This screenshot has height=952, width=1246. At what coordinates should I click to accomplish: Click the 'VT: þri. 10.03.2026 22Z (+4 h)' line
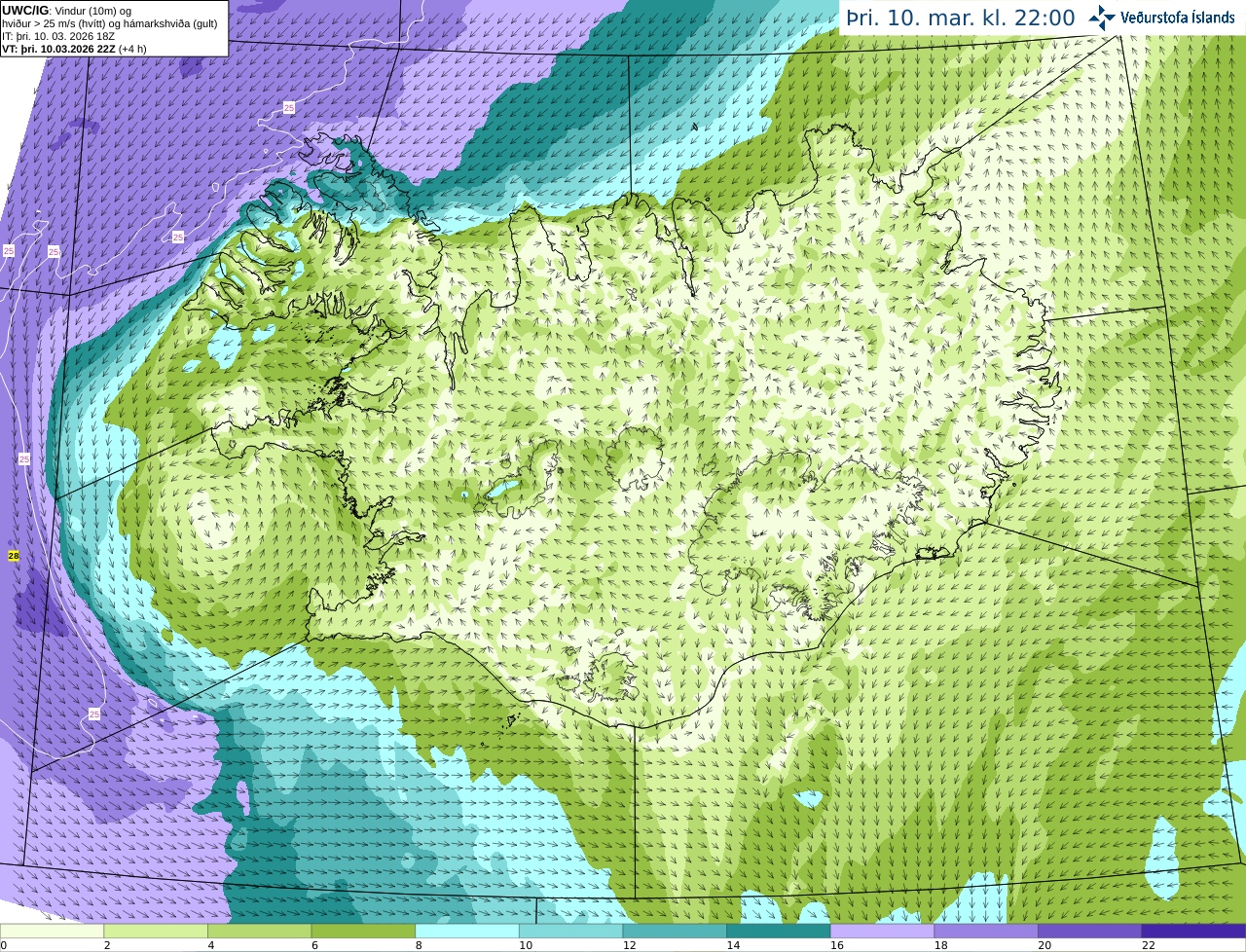click(75, 49)
